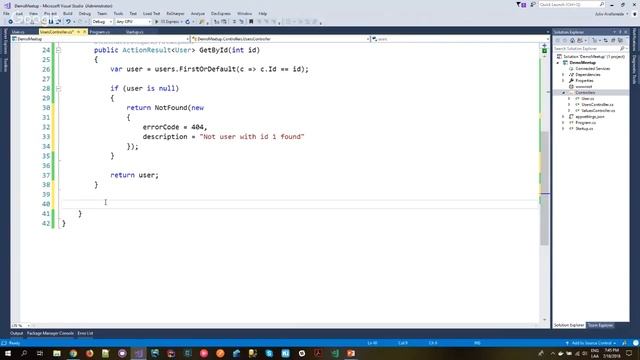The height and width of the screenshot is (360, 640).
Task: Click the Undo toolbar icon
Action: point(68,22)
